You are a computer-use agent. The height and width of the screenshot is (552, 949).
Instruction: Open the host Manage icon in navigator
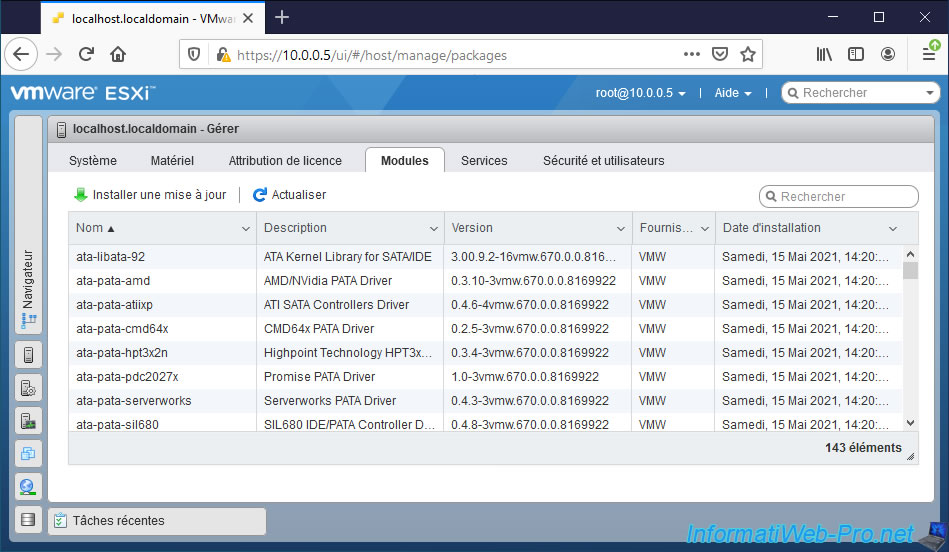coord(28,387)
